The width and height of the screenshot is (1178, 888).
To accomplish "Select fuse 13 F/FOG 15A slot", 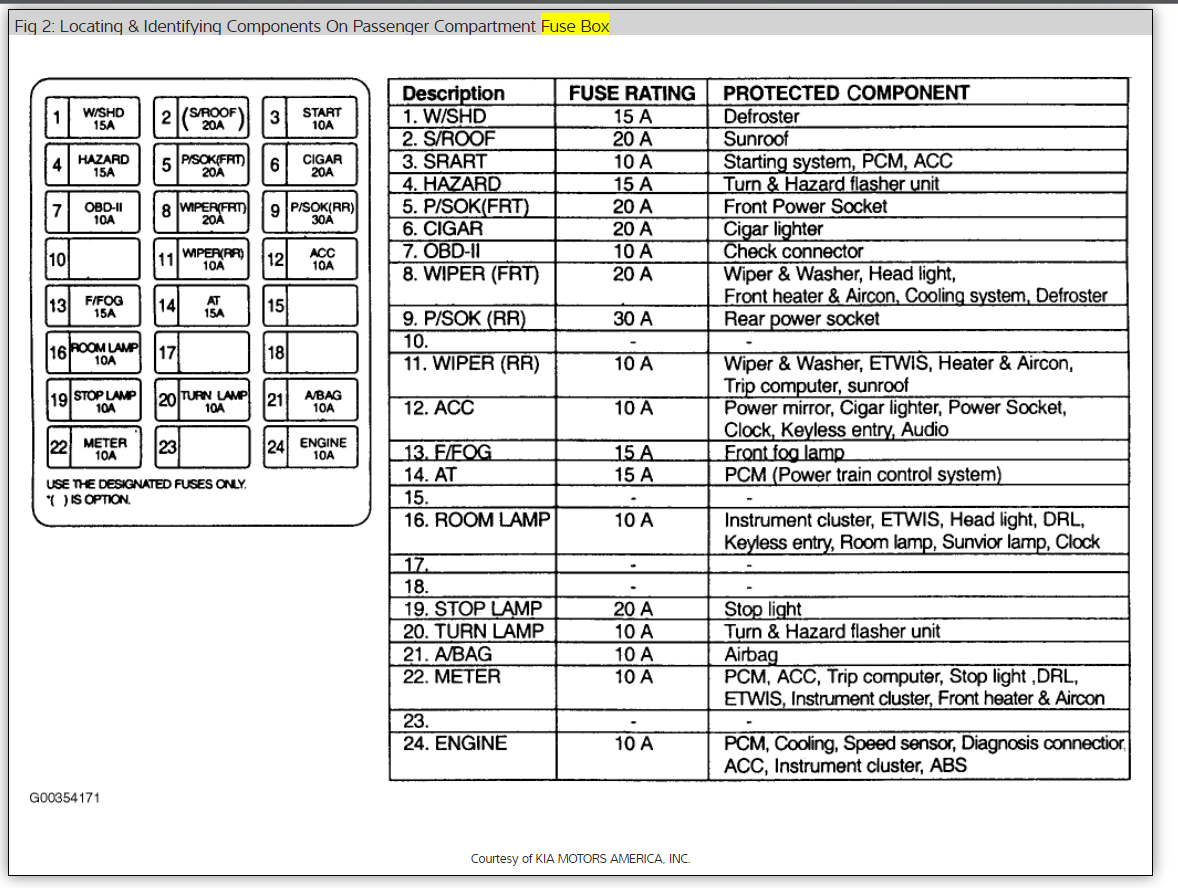I will pos(92,306).
